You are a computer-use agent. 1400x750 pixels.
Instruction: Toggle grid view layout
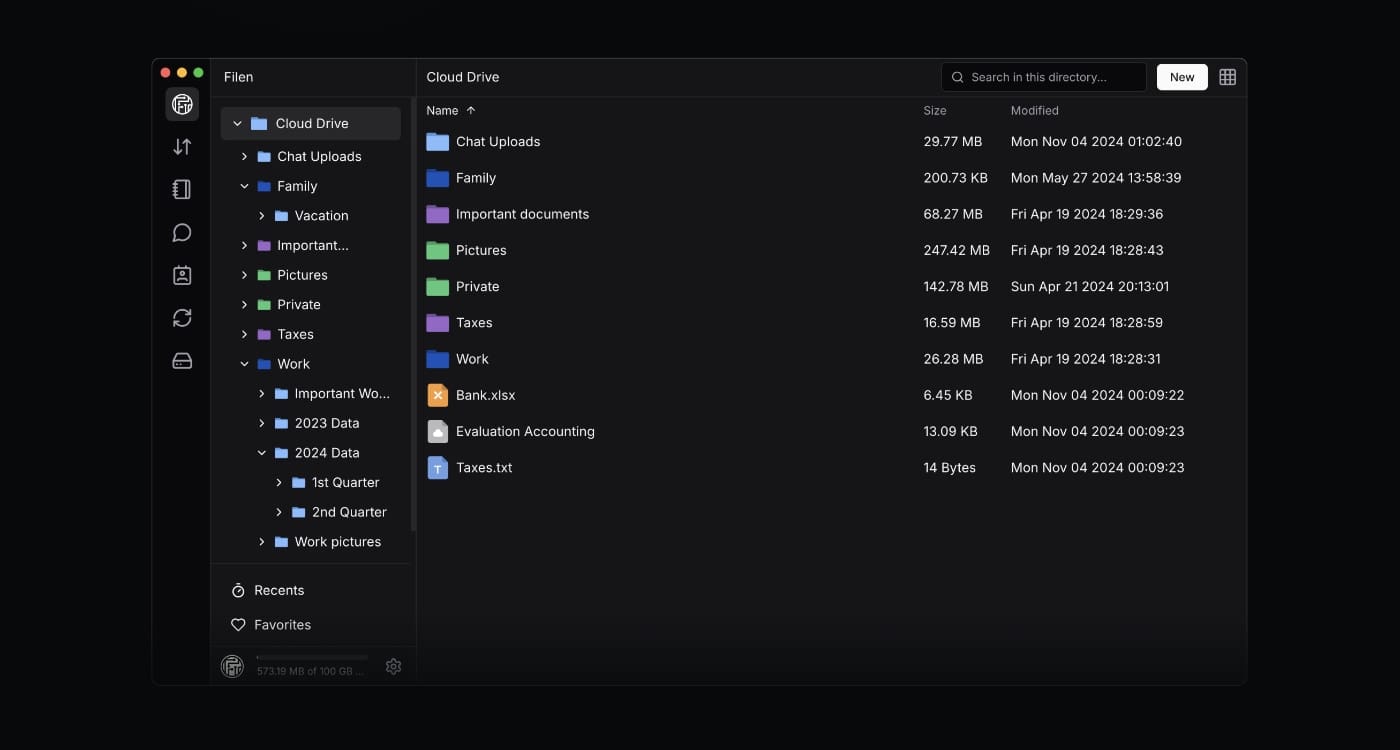point(1227,77)
